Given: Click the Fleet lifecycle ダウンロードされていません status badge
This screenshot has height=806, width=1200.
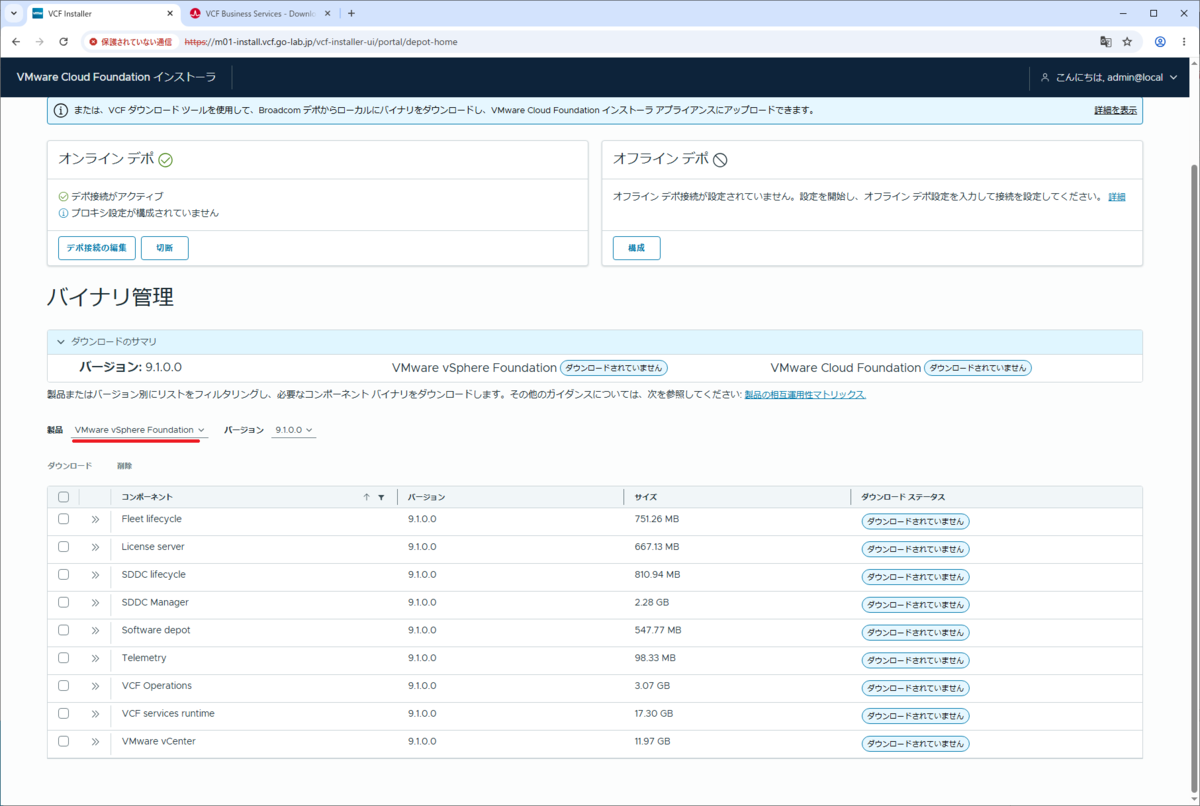Looking at the screenshot, I should [x=915, y=521].
